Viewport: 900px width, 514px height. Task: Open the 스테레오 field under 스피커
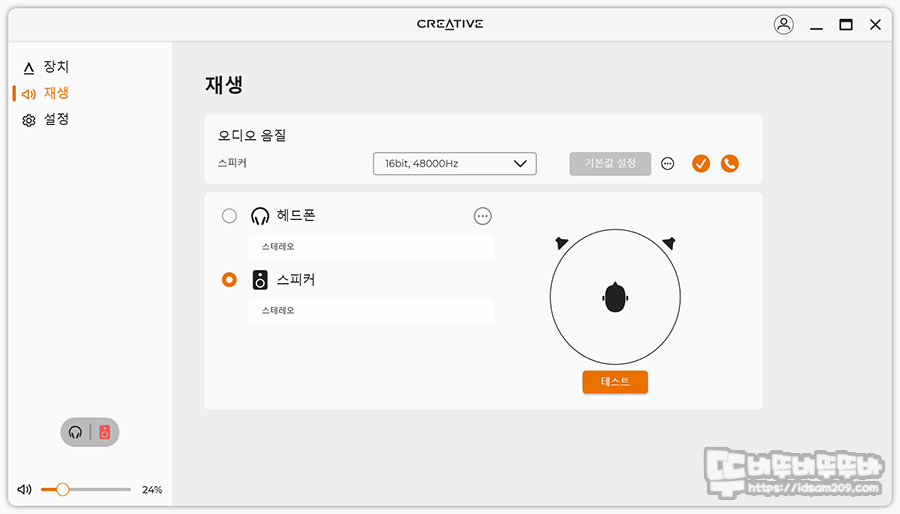[x=371, y=310]
